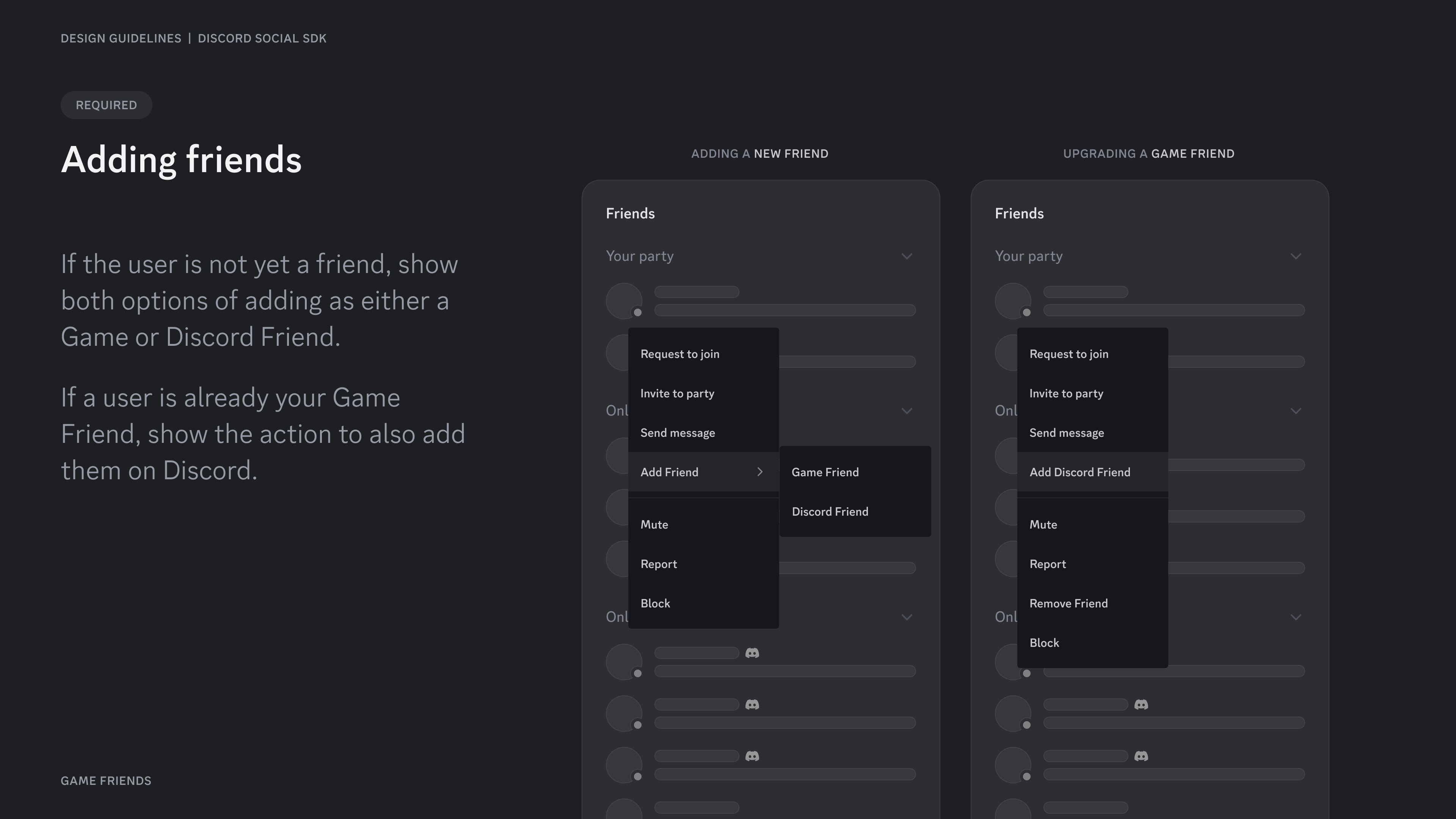Select Remove Friend in the right context menu
1456x819 pixels.
pyautogui.click(x=1068, y=603)
